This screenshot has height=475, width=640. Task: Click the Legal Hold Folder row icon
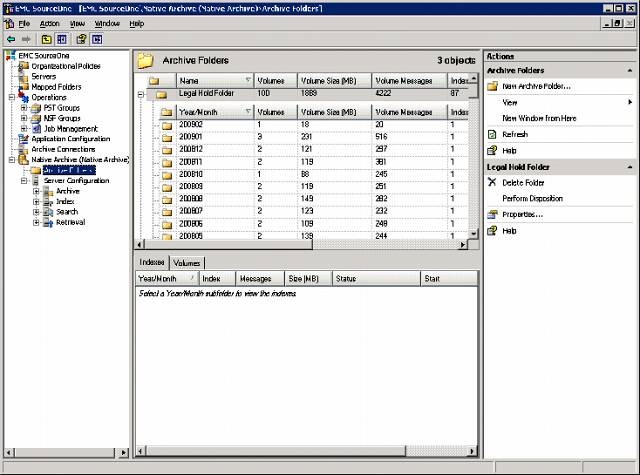[x=162, y=95]
